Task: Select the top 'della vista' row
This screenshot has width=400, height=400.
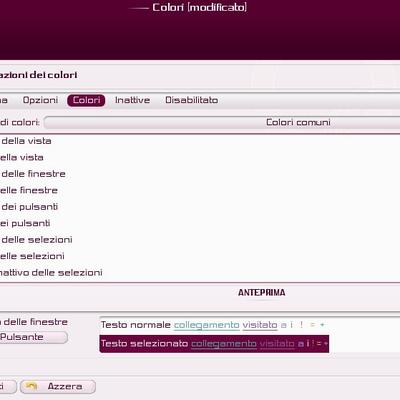Action: pos(200,141)
